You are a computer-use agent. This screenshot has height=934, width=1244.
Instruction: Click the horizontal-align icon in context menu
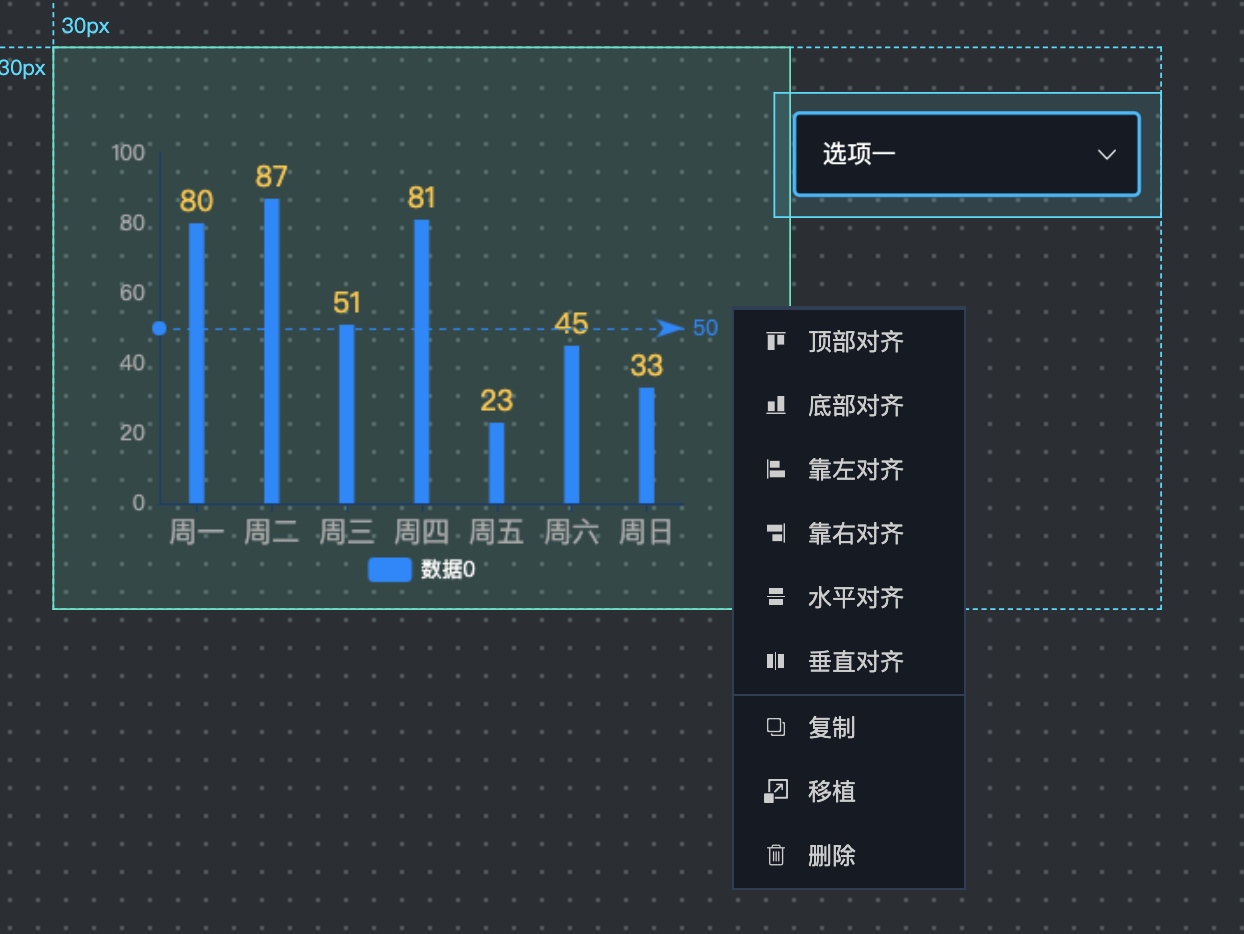coord(775,598)
